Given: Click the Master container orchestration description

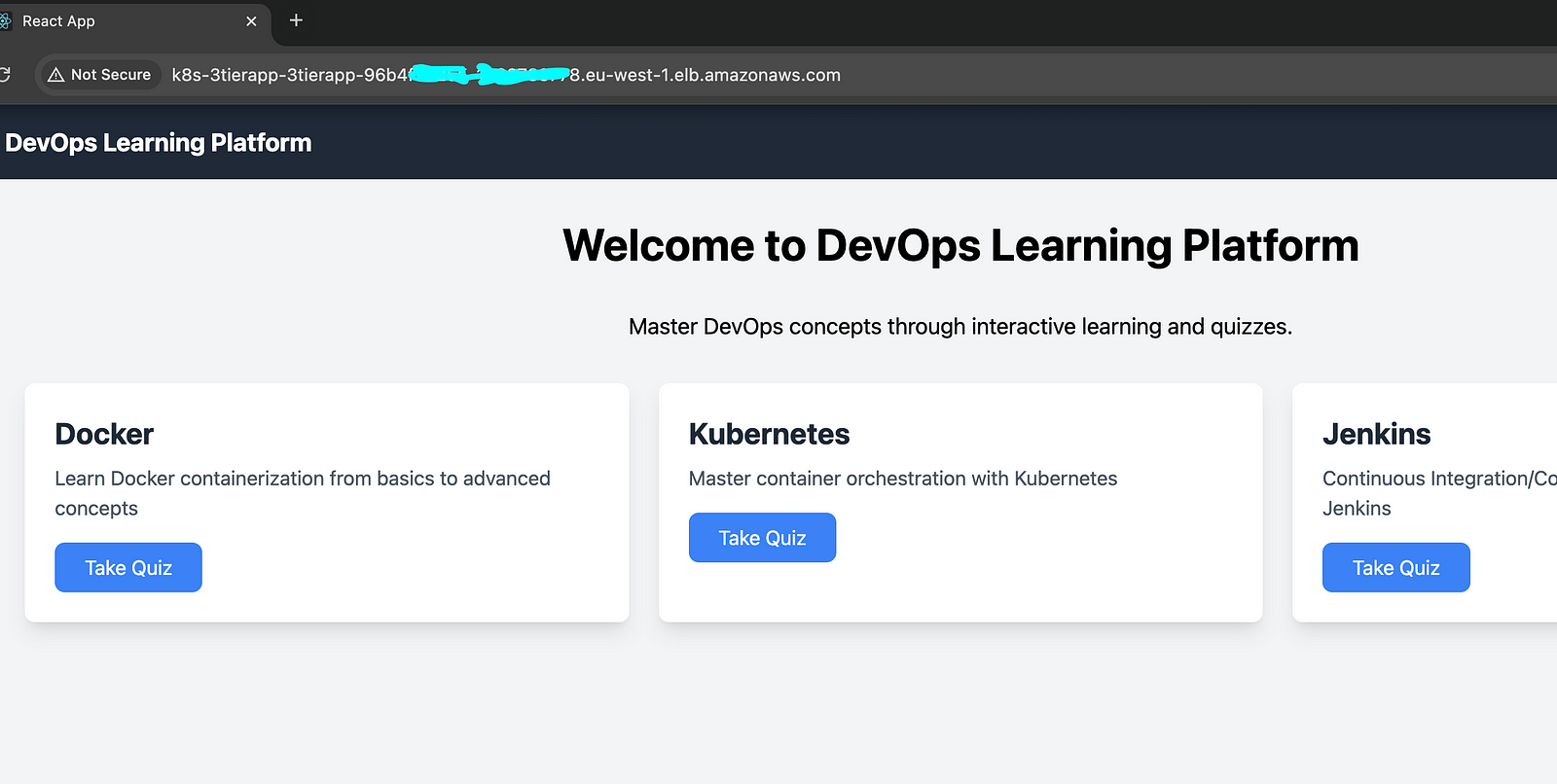Looking at the screenshot, I should 903,479.
